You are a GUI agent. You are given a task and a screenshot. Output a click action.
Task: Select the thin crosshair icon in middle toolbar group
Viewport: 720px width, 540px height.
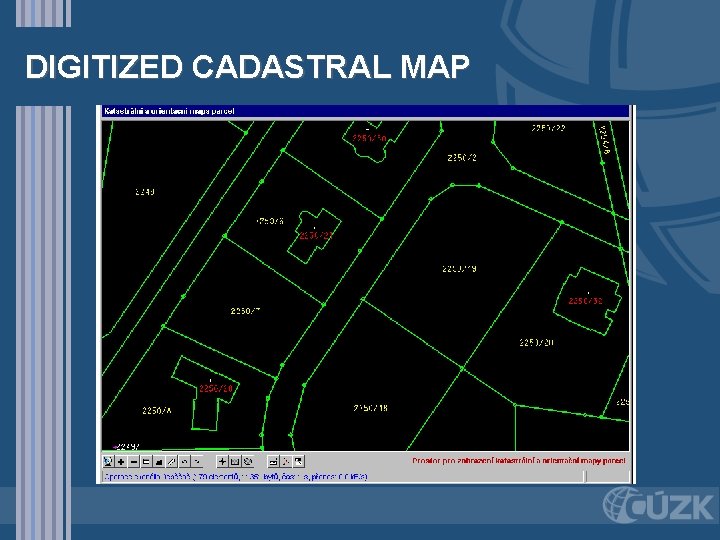[x=222, y=461]
